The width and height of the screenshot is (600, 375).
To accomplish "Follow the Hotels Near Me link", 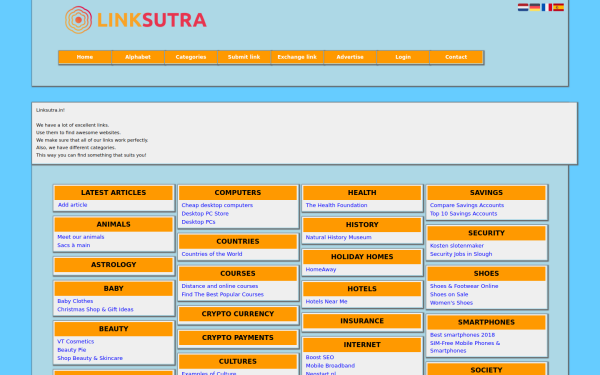I will (x=326, y=302).
